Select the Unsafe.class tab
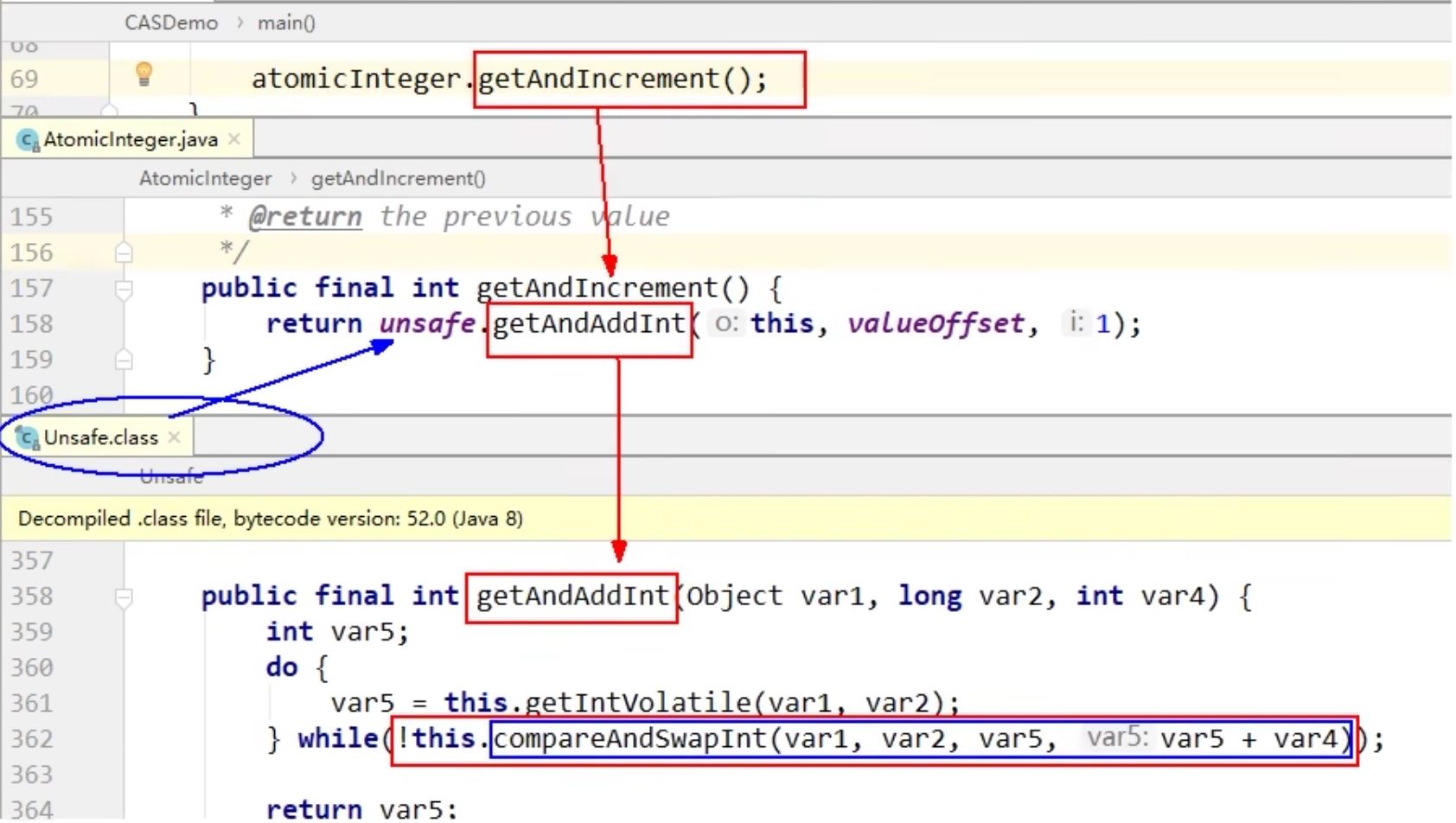This screenshot has width=1456, height=823. click(100, 438)
